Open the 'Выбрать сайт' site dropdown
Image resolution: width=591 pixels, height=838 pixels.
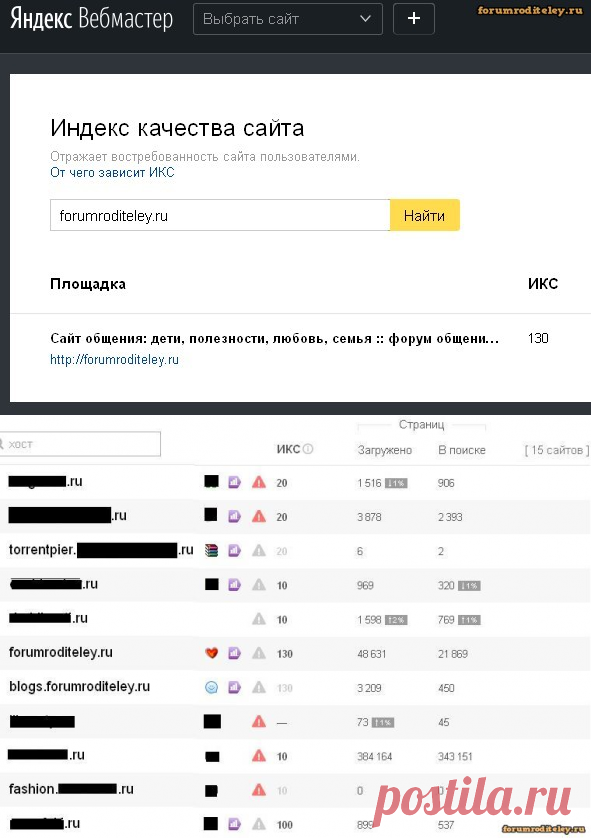click(x=287, y=19)
